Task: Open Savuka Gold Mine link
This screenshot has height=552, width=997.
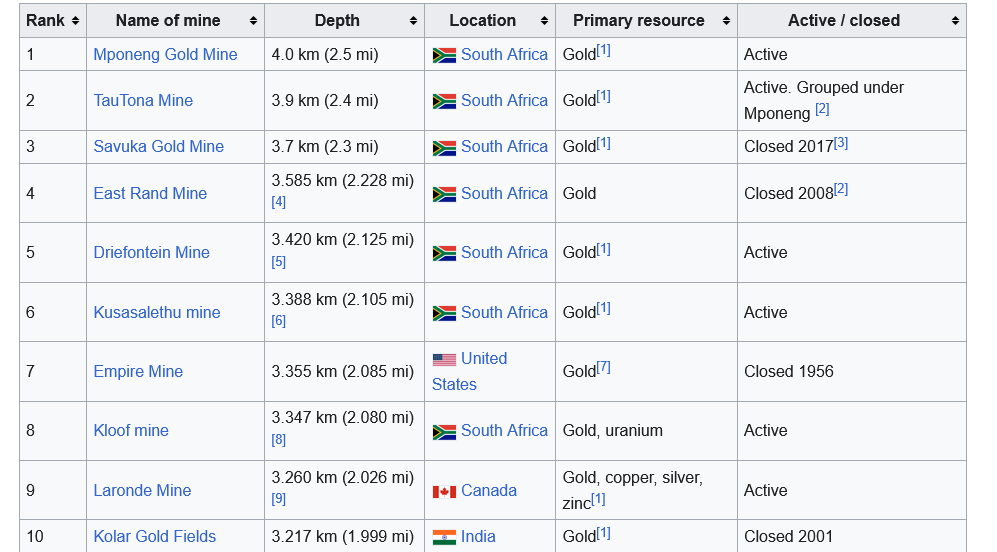Action: 159,146
